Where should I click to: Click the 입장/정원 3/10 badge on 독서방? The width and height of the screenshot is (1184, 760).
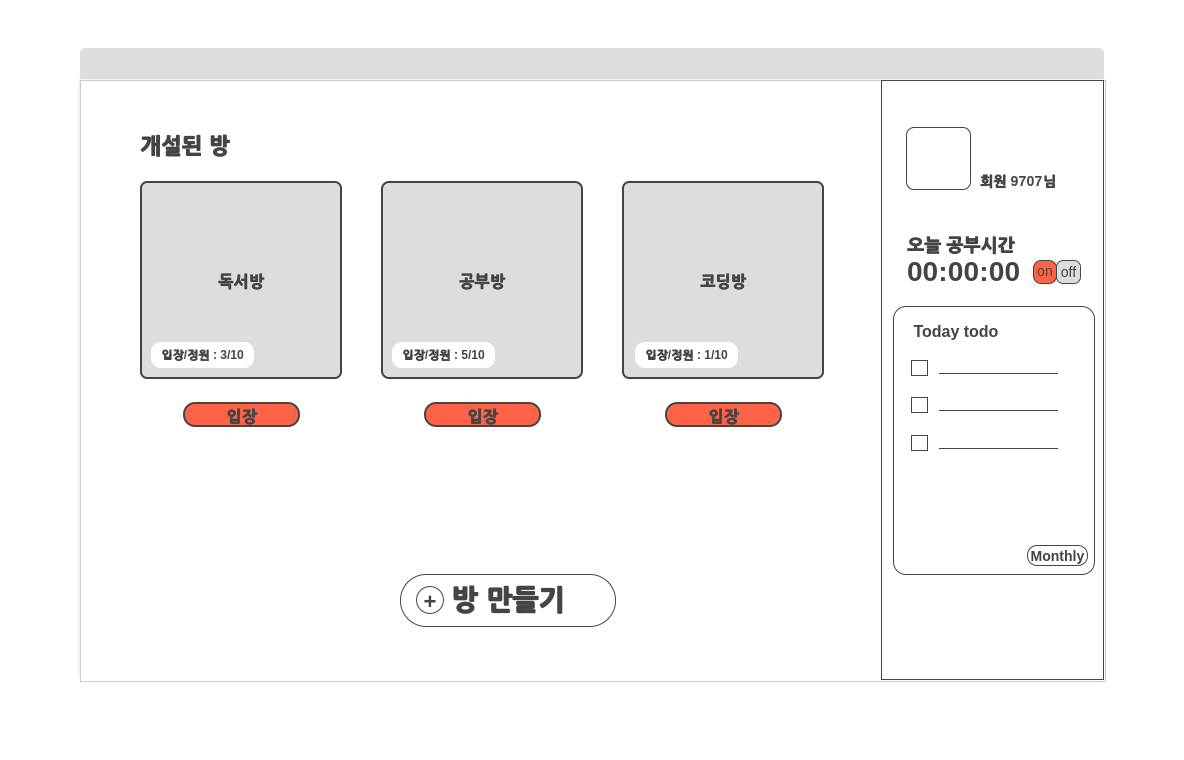tap(201, 354)
